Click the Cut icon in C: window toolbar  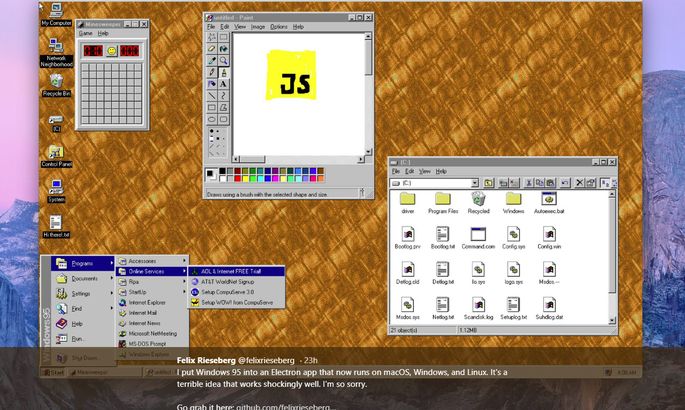[529, 183]
